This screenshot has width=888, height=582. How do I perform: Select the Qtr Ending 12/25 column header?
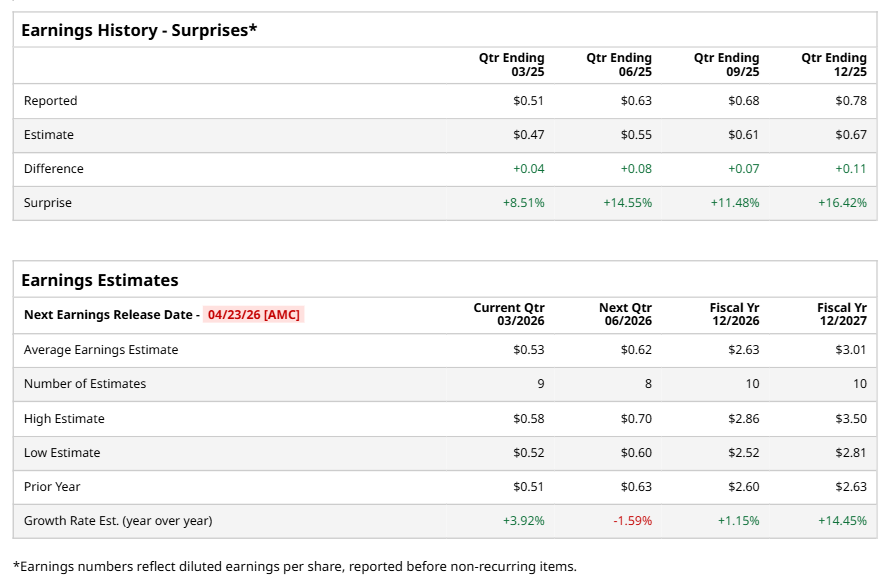pyautogui.click(x=834, y=65)
